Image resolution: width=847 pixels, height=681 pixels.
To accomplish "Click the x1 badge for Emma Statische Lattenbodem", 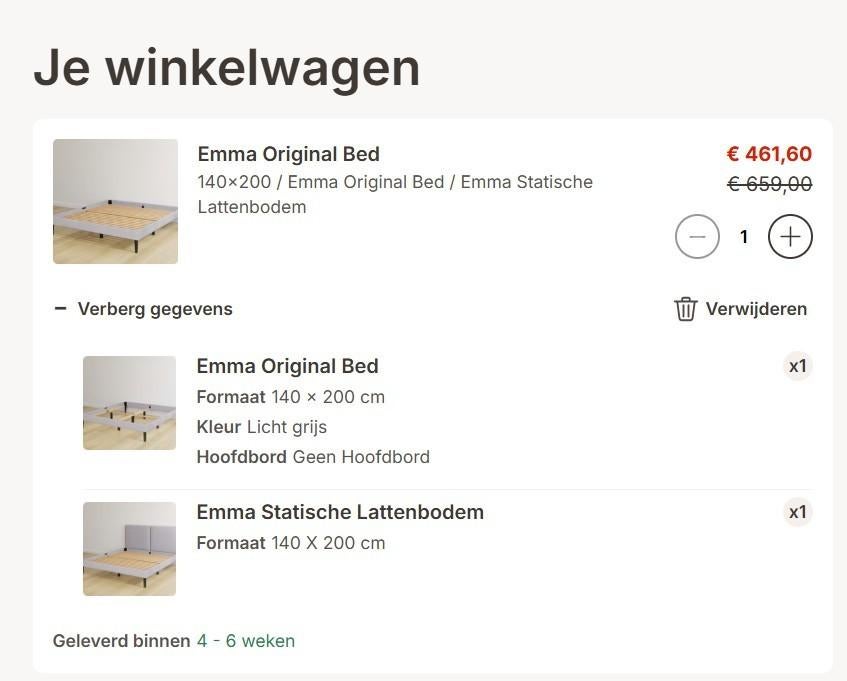I will point(797,512).
